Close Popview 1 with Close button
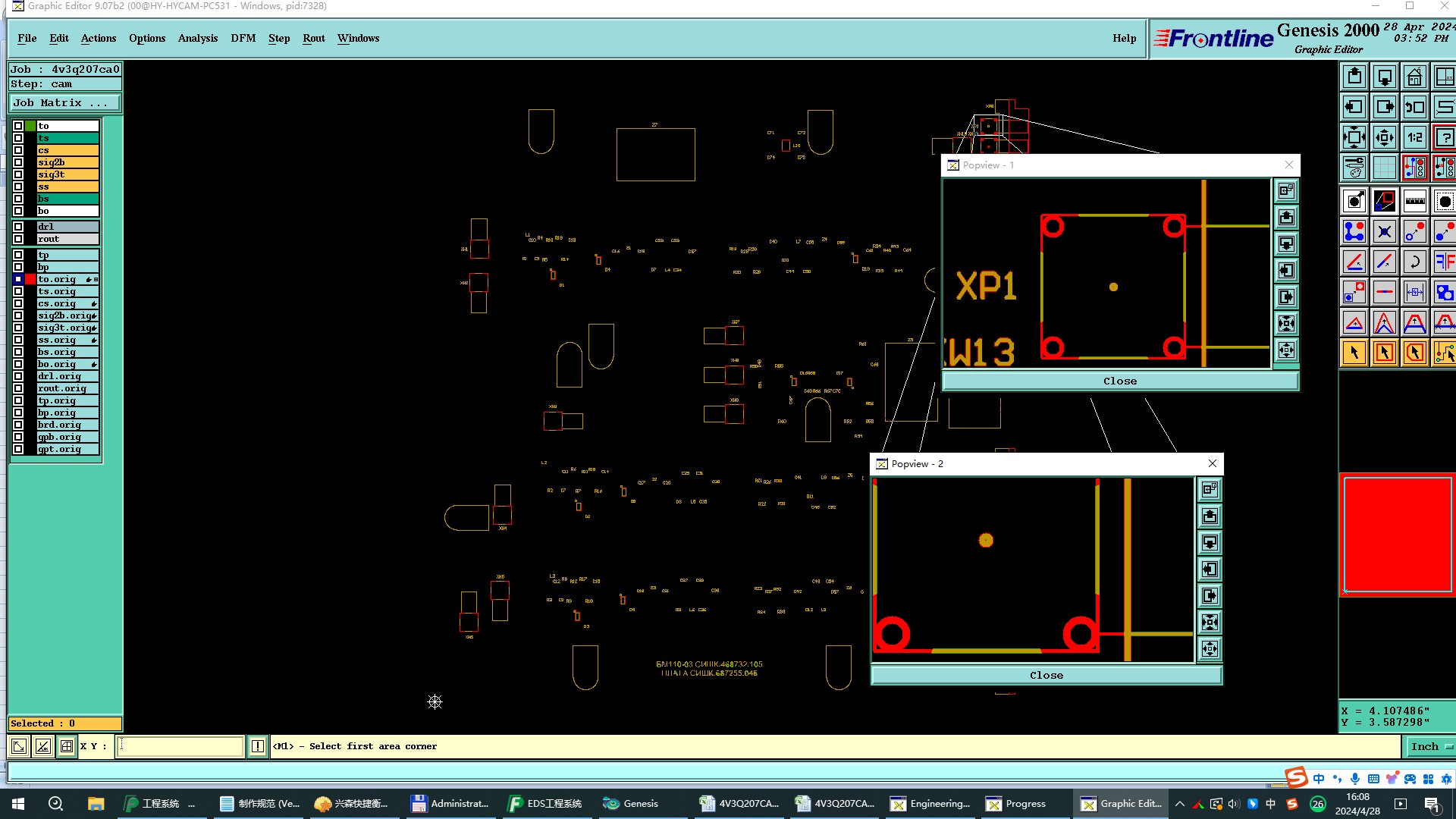Viewport: 1456px width, 819px height. pyautogui.click(x=1119, y=381)
